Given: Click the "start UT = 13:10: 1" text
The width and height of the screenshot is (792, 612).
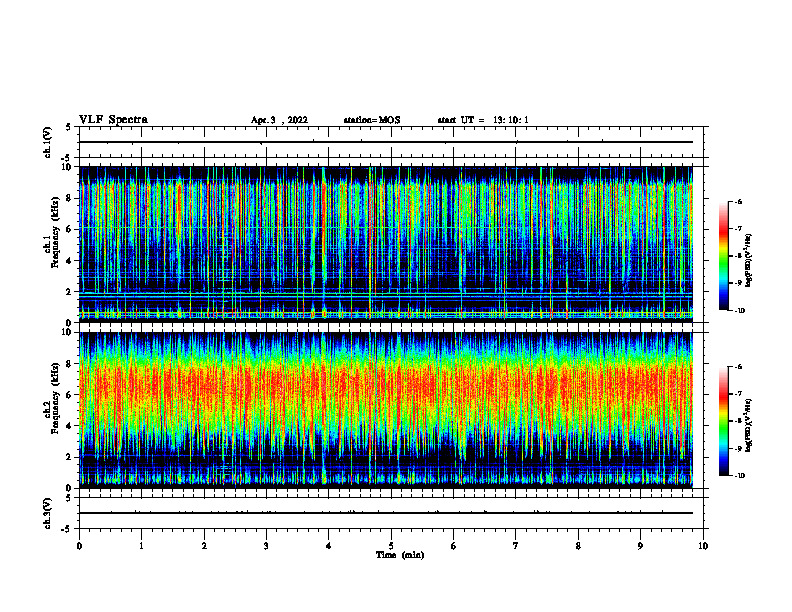Looking at the screenshot, I should 483,120.
